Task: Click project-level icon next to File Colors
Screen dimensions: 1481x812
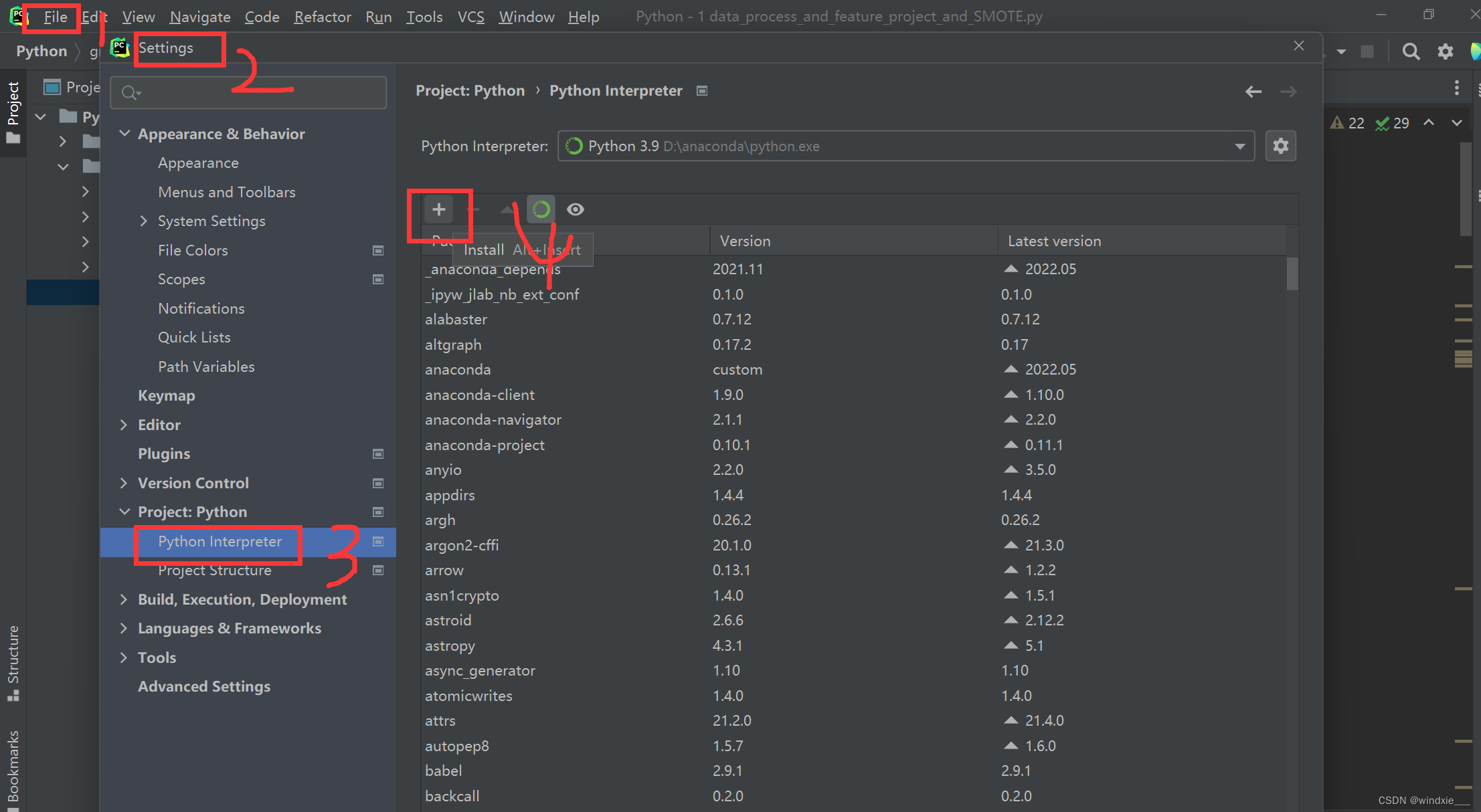Action: (378, 250)
